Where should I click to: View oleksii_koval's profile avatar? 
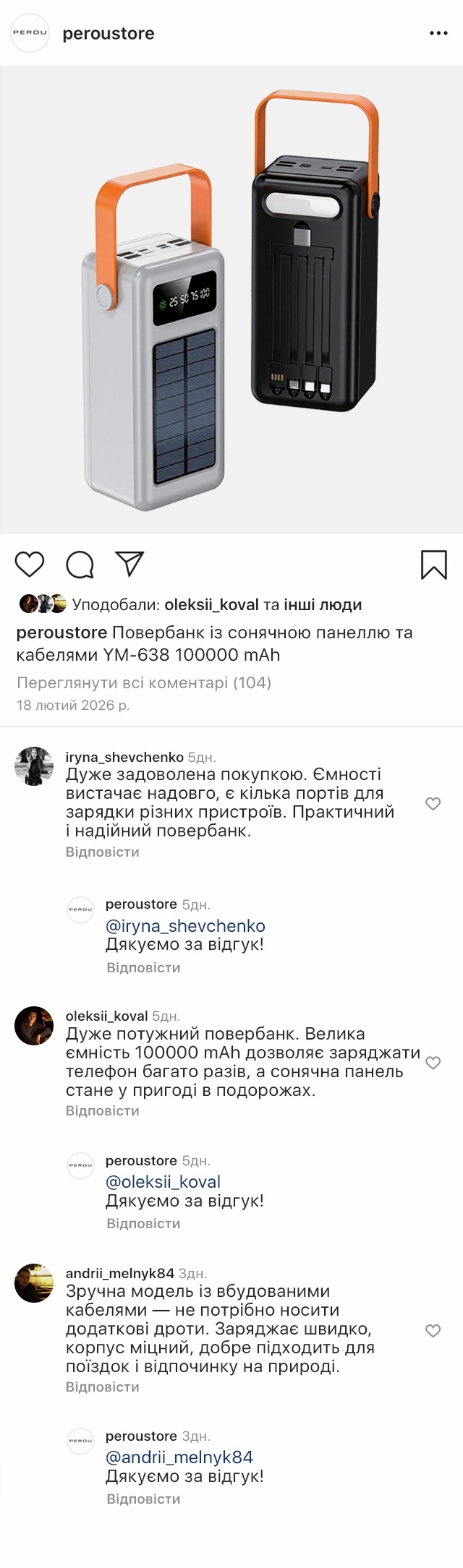point(34,1025)
